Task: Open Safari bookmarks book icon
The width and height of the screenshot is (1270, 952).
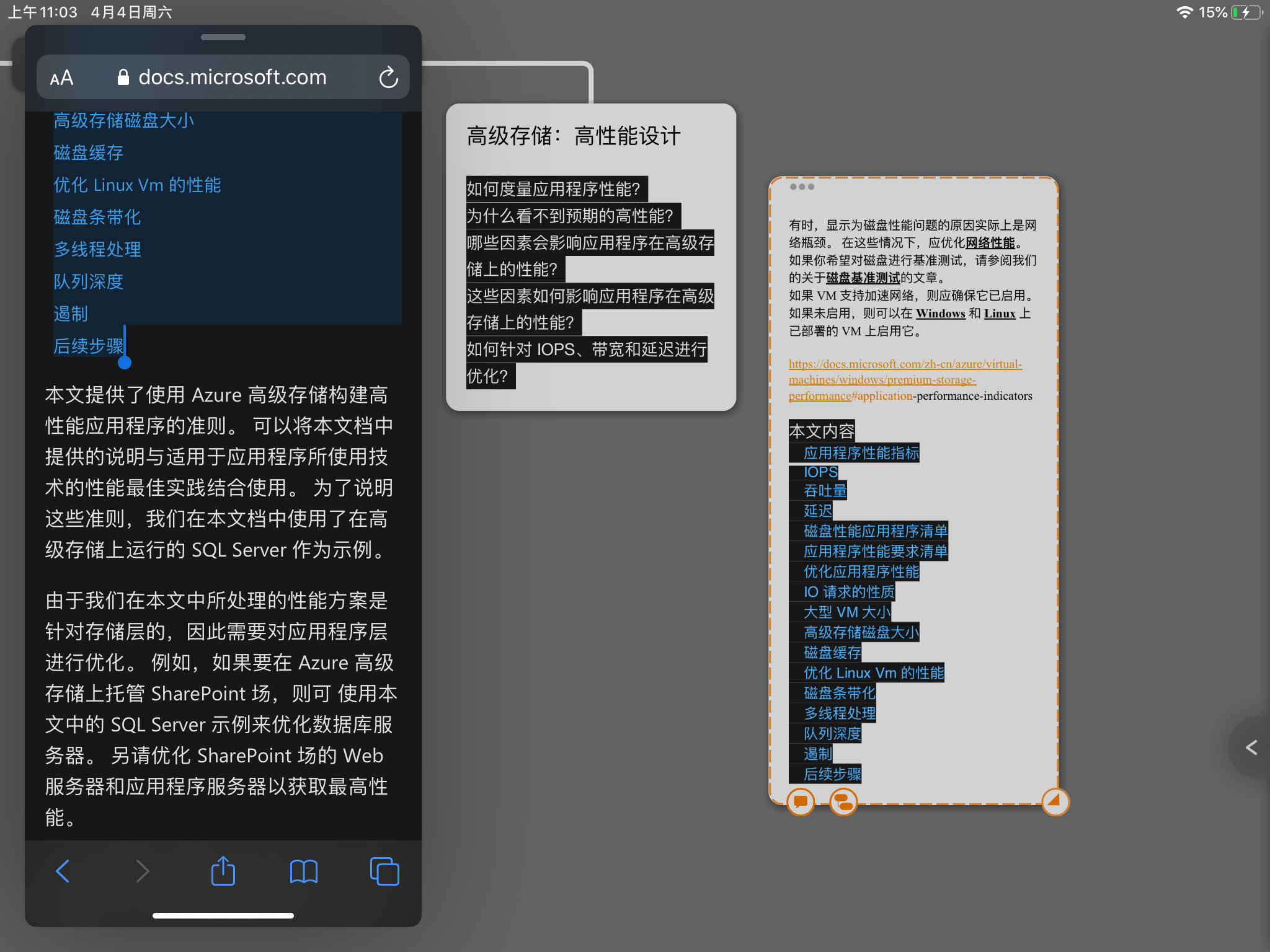Action: [x=304, y=871]
